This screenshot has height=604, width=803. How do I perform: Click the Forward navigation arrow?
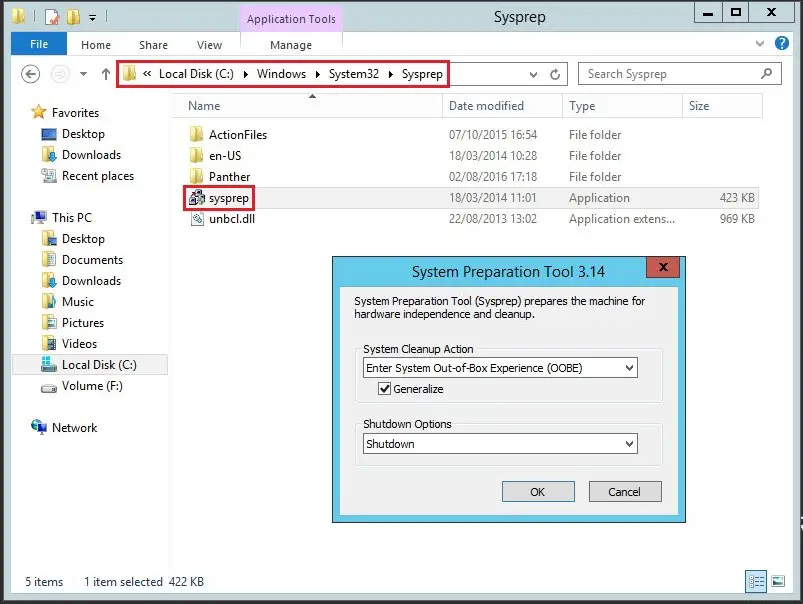click(x=60, y=74)
